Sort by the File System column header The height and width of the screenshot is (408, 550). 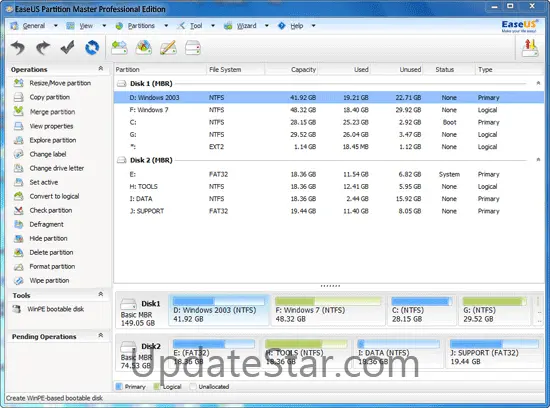tap(235, 69)
